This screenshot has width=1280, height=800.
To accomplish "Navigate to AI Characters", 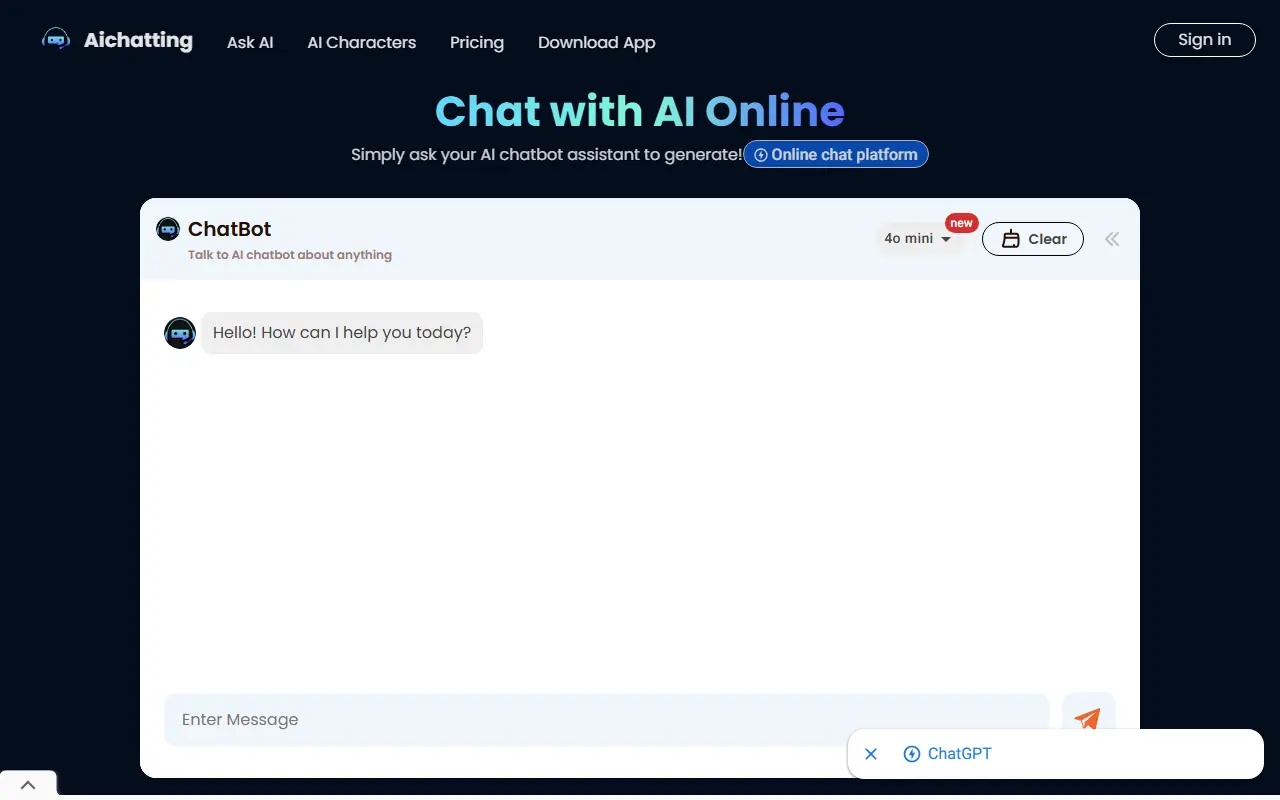I will tap(361, 42).
